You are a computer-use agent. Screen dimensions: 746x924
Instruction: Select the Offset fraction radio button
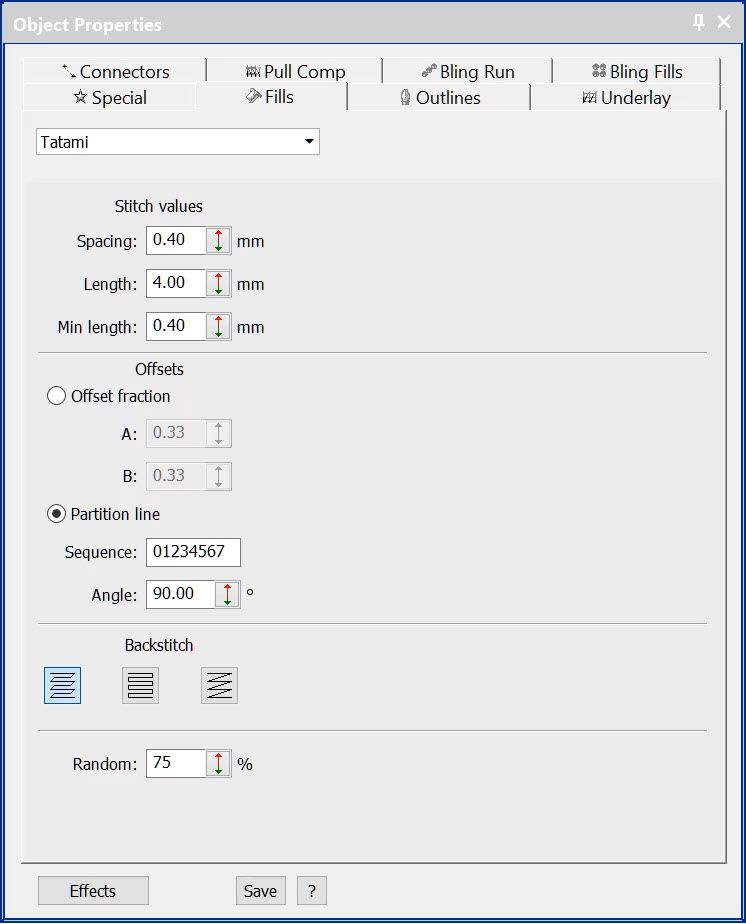pyautogui.click(x=57, y=396)
